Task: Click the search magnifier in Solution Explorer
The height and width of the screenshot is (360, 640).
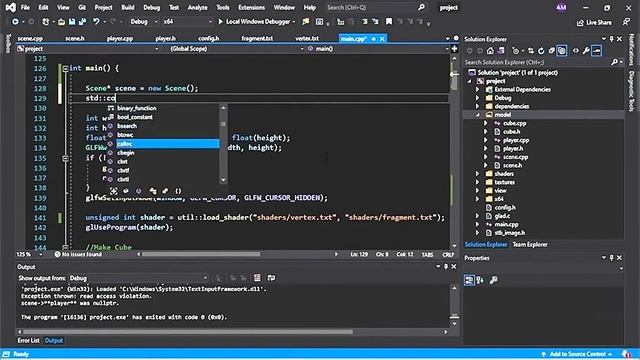Action: click(x=614, y=62)
